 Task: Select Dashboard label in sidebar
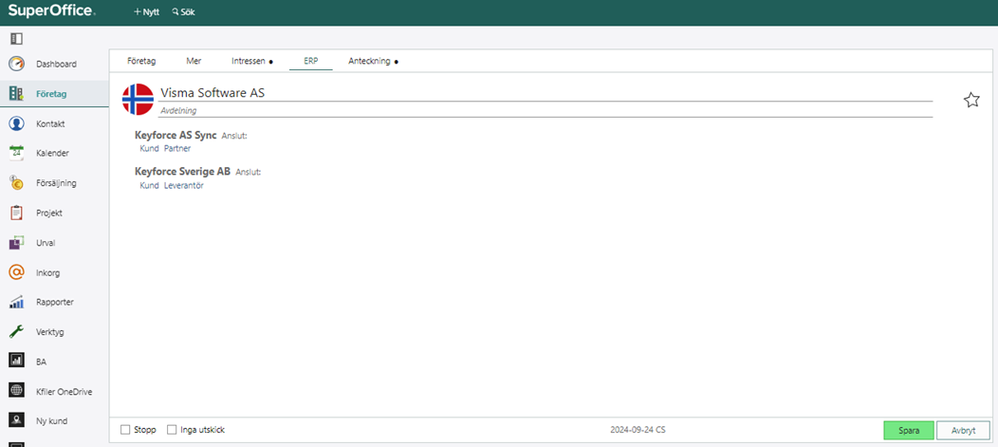click(57, 64)
